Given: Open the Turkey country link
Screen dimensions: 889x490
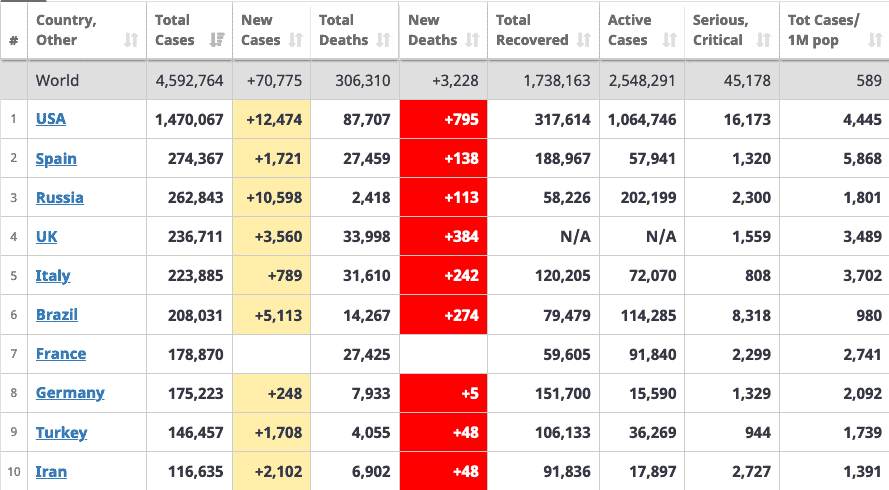Looking at the screenshot, I should click(61, 433).
